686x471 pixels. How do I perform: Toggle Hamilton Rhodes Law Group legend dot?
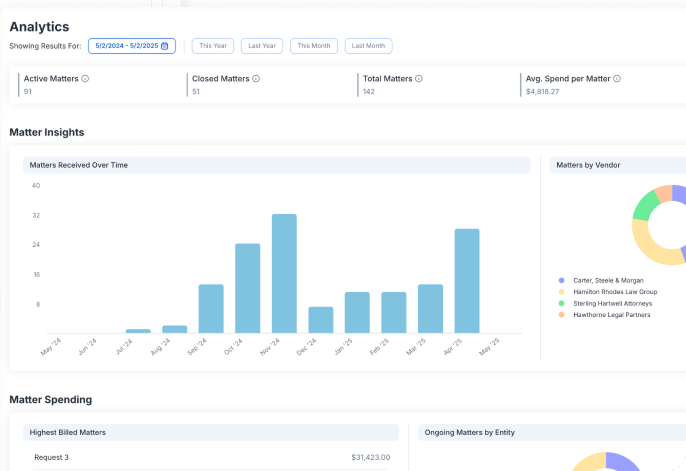tap(562, 292)
